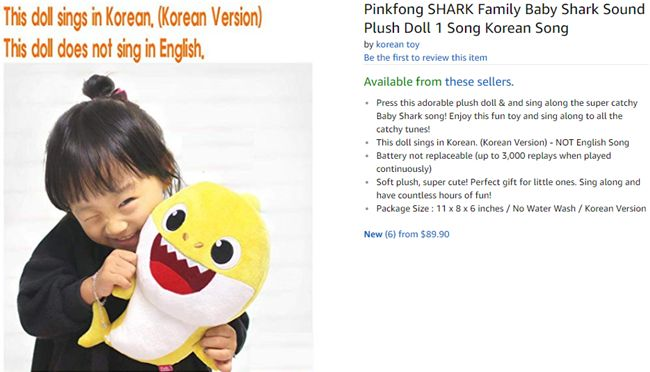The width and height of the screenshot is (650, 372).
Task: Select the "NOT English Song" bullet line
Action: pyautogui.click(x=502, y=143)
